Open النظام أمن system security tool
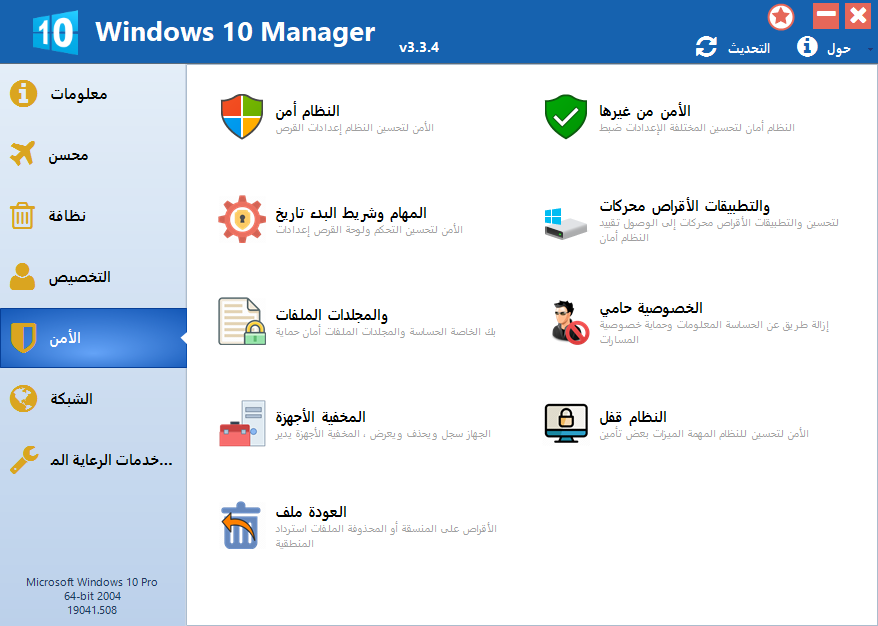Screen dimensions: 878x626 [307, 111]
